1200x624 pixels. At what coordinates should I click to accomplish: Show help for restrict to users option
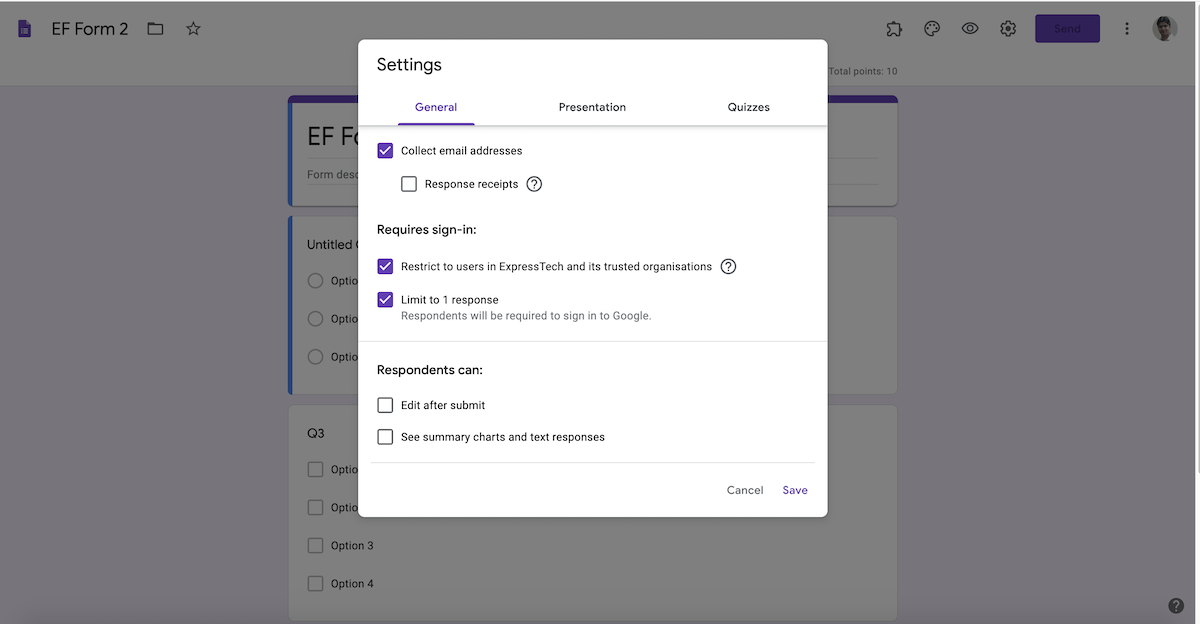click(728, 266)
